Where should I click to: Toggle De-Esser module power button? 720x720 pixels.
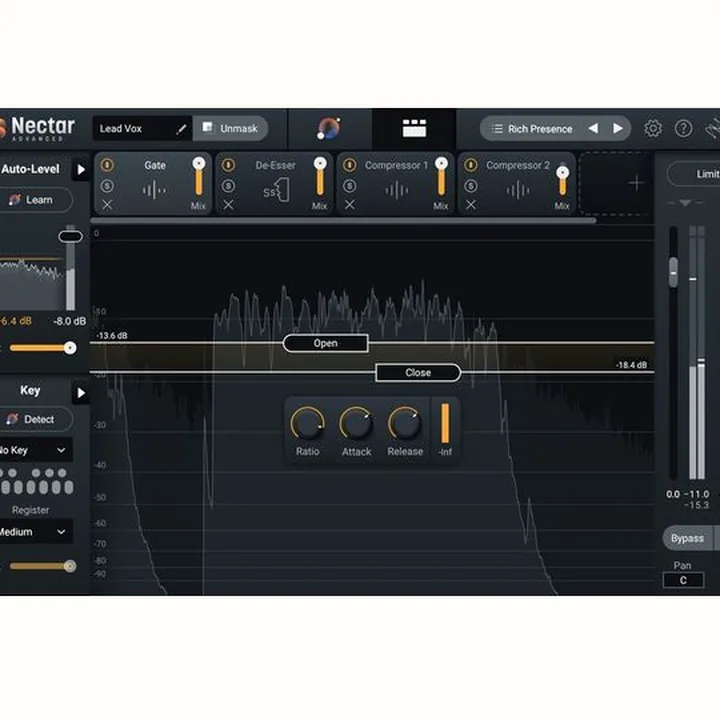228,165
